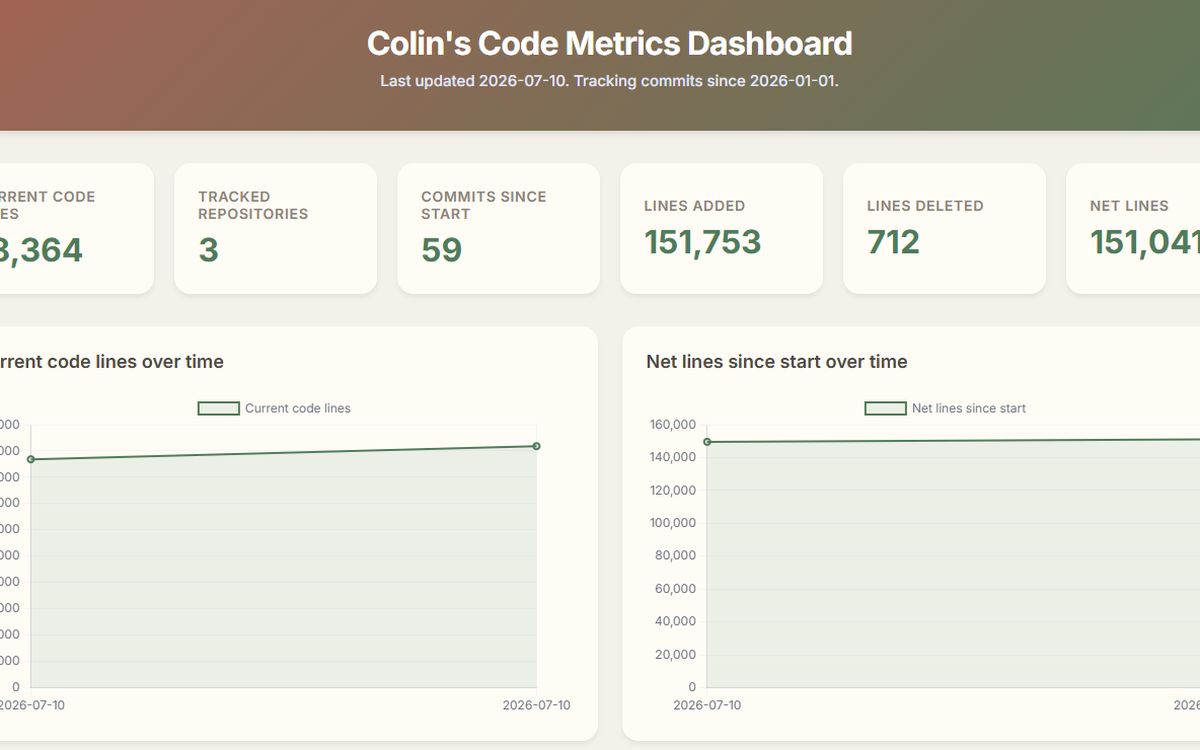Screen dimensions: 1200x750
Task: Click the 80,000 axis label on net lines chart
Action: pos(675,556)
